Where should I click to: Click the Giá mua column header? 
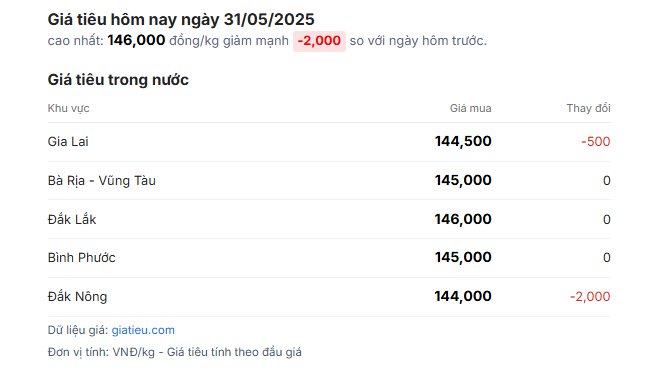471,108
